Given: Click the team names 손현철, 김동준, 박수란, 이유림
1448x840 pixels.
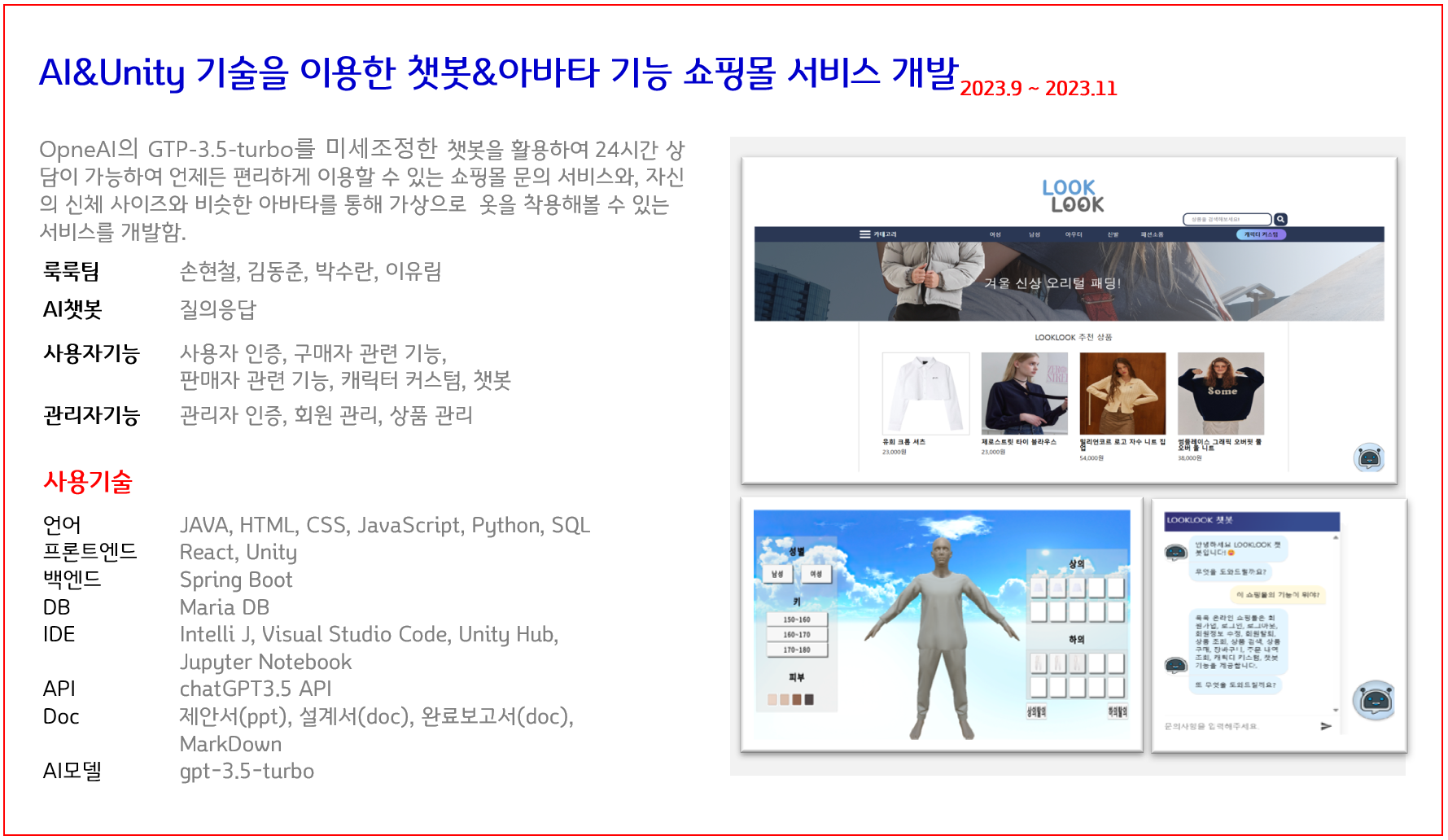Looking at the screenshot, I should 310,271.
